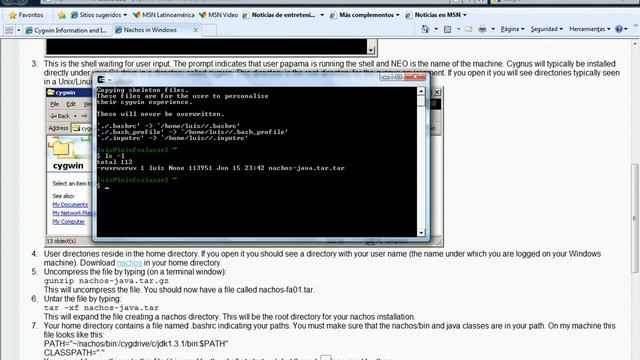640x360 pixels.
Task: Click the scroll arrow on top black image
Action: coord(371,50)
